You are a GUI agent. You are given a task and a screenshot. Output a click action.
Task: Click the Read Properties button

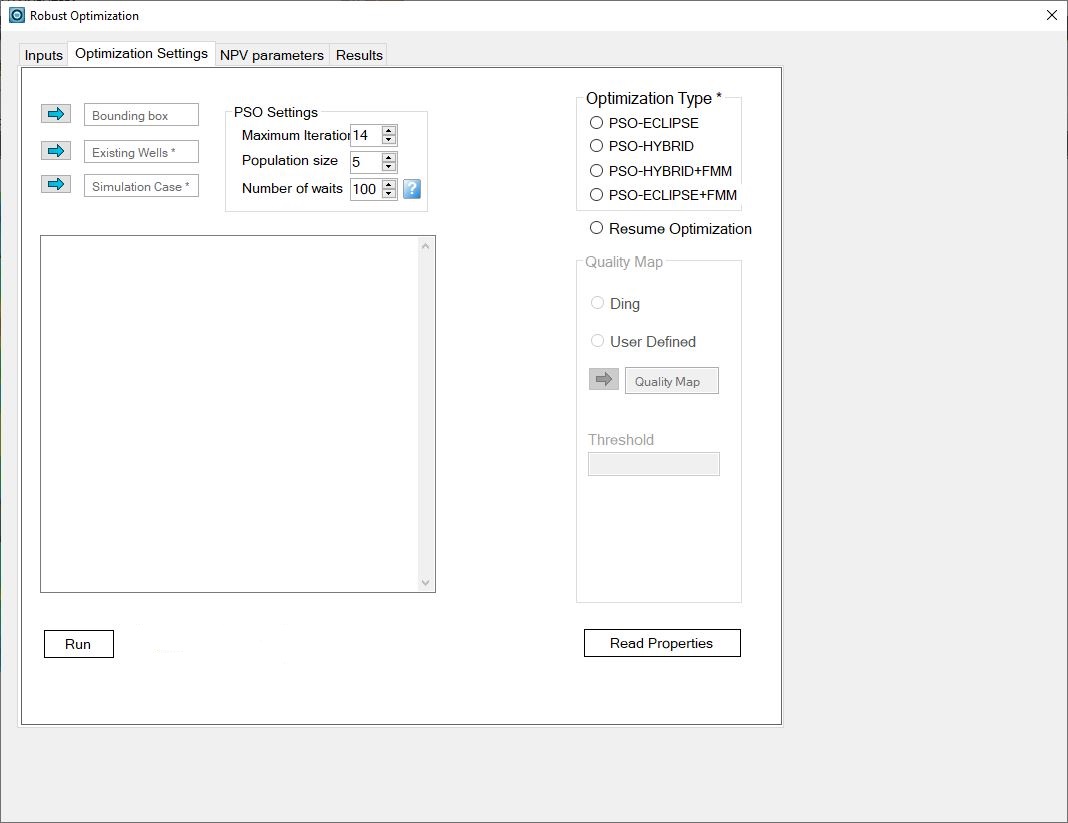(662, 642)
